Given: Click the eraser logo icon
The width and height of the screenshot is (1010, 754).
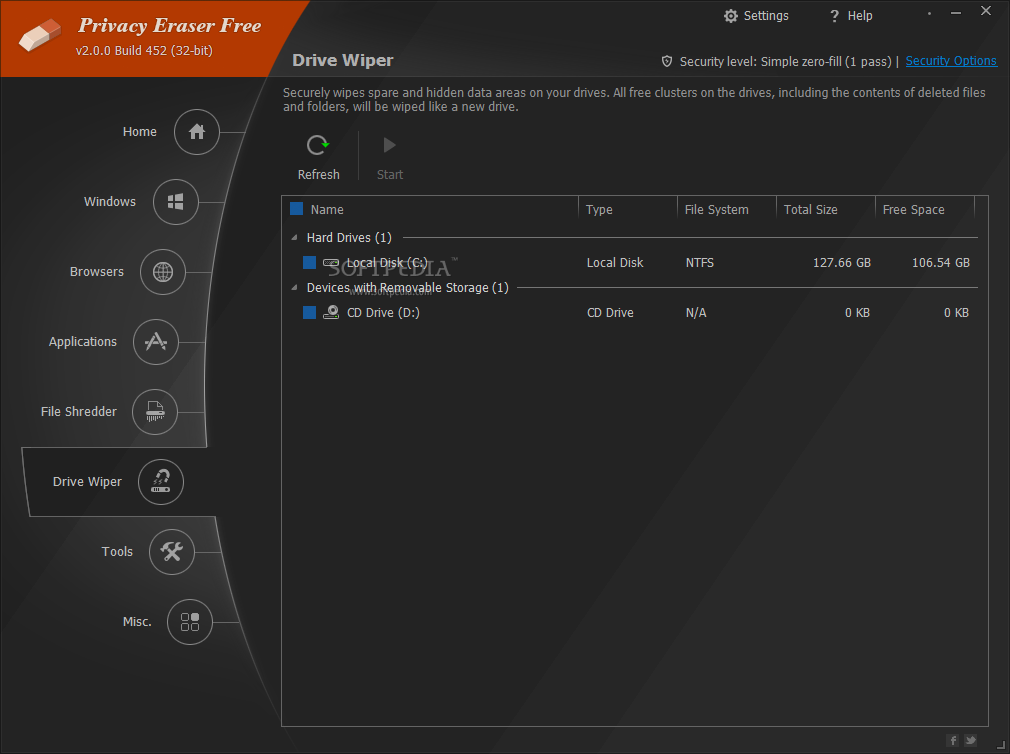Looking at the screenshot, I should pyautogui.click(x=40, y=34).
